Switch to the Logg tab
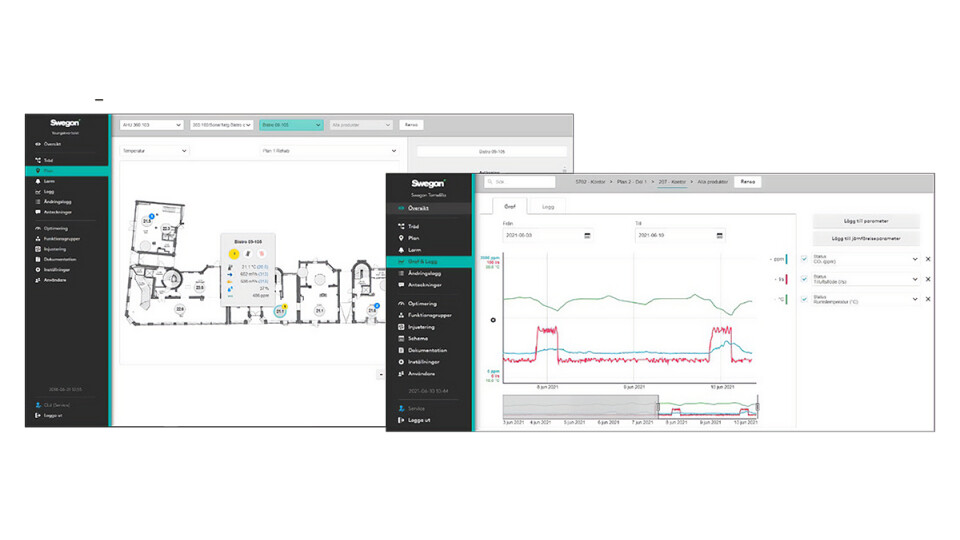The width and height of the screenshot is (960, 540). 548,205
